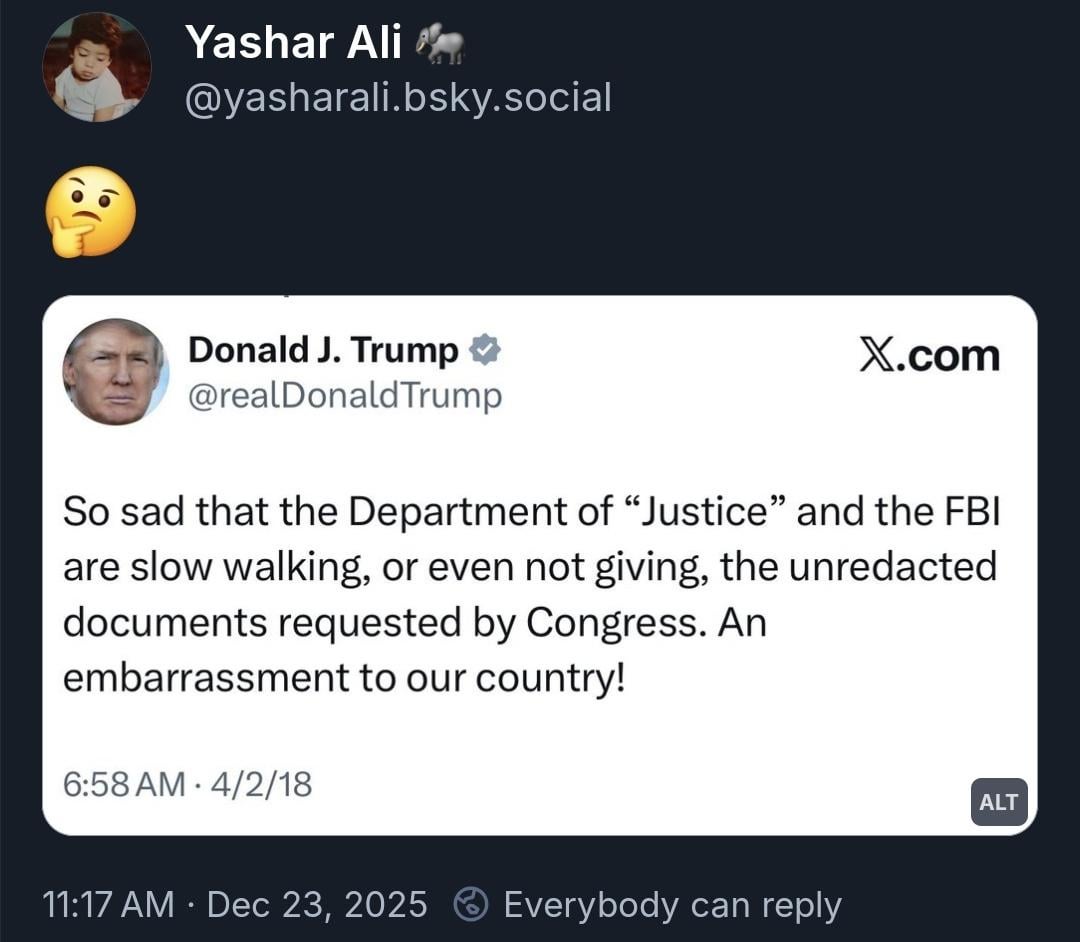Show the image ALT text badge
The height and width of the screenshot is (942, 1080).
pyautogui.click(x=998, y=802)
